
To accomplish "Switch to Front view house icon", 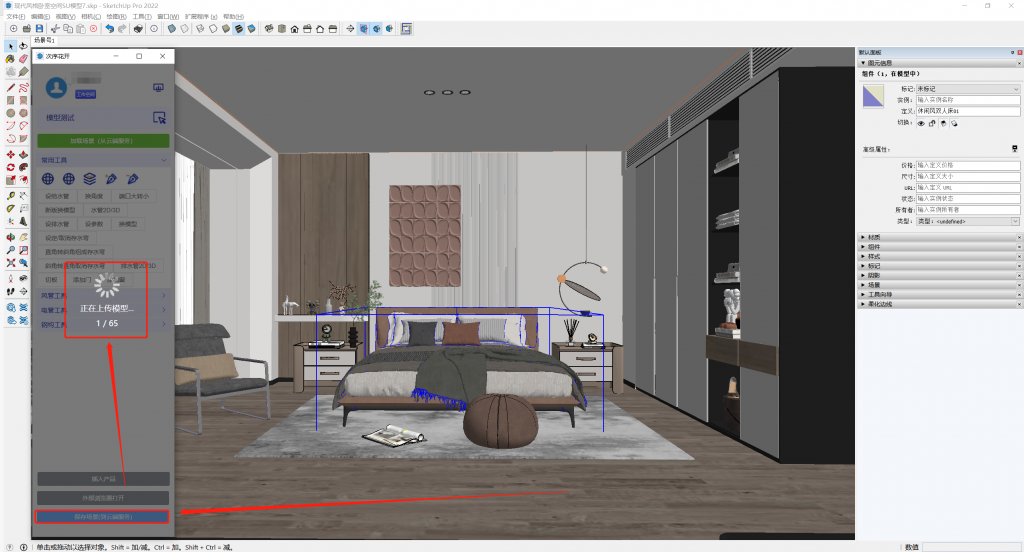I will pyautogui.click(x=295, y=29).
